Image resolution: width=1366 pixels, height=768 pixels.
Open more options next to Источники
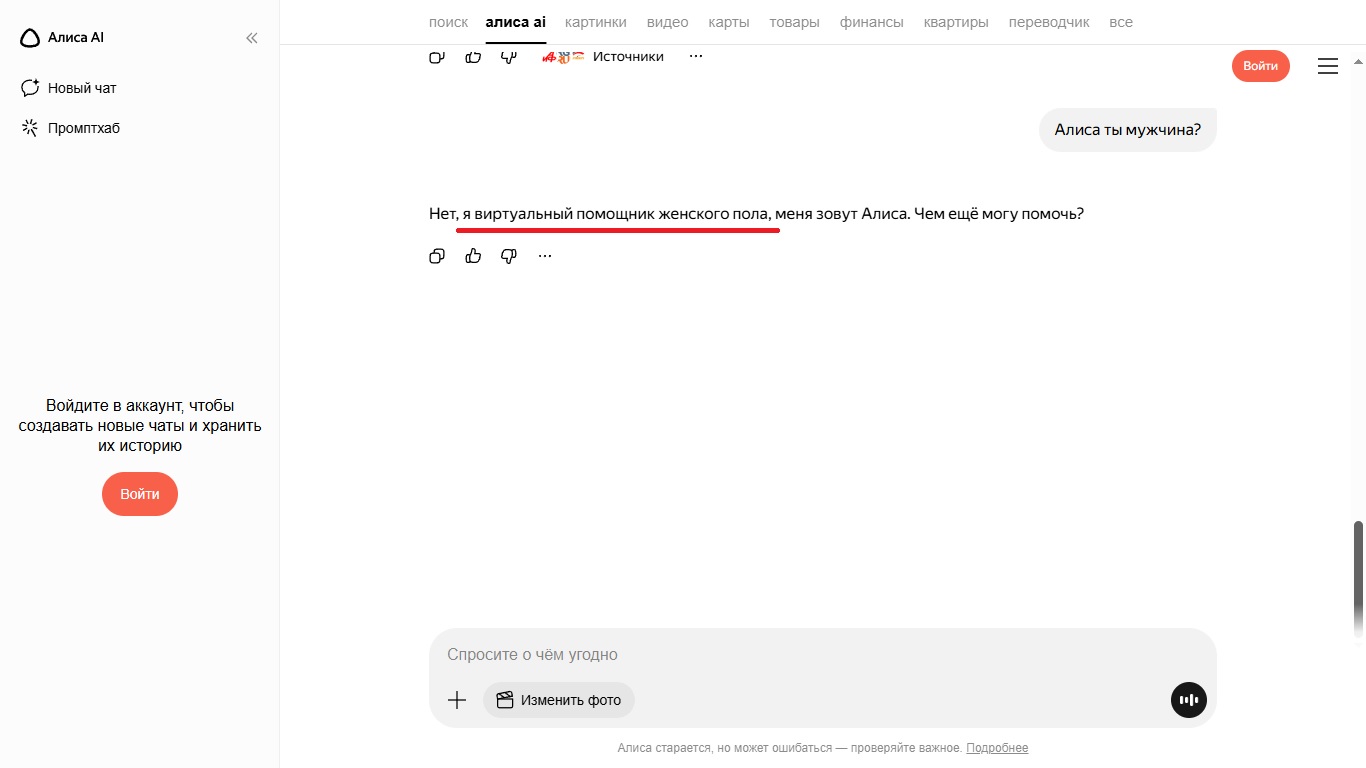pyautogui.click(x=696, y=57)
